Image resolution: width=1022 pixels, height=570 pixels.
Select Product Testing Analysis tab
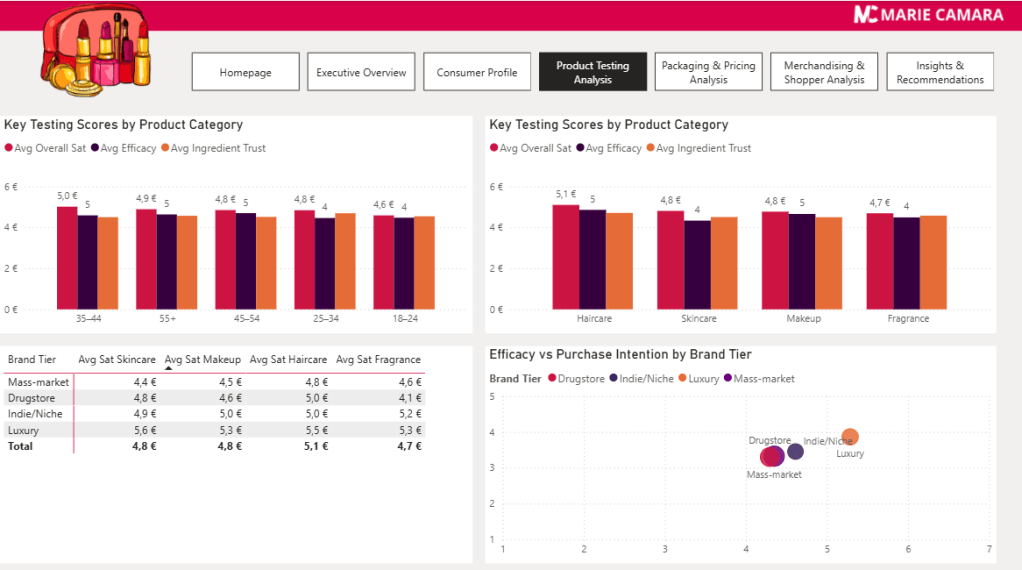[x=593, y=72]
